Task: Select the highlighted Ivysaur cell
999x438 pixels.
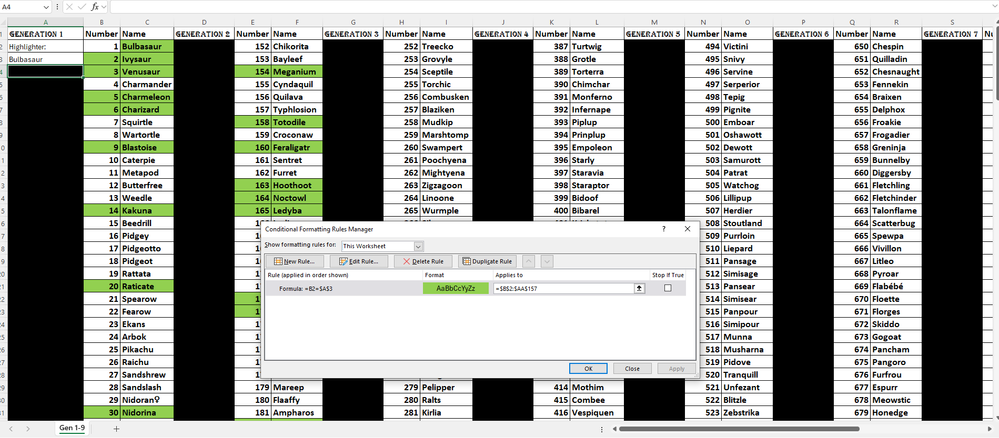Action: tap(147, 59)
